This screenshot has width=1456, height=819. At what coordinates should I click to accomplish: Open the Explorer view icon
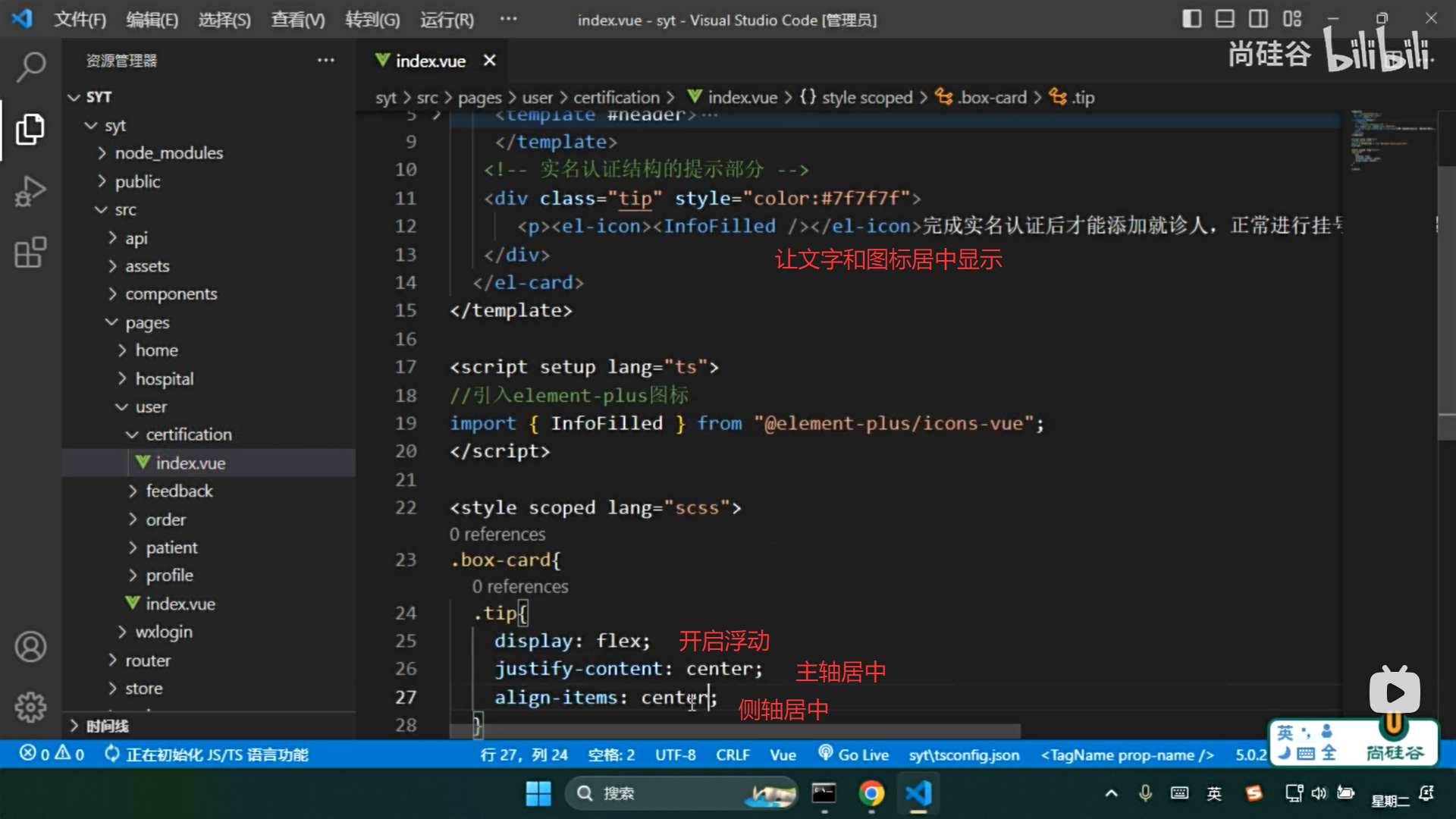coord(30,129)
